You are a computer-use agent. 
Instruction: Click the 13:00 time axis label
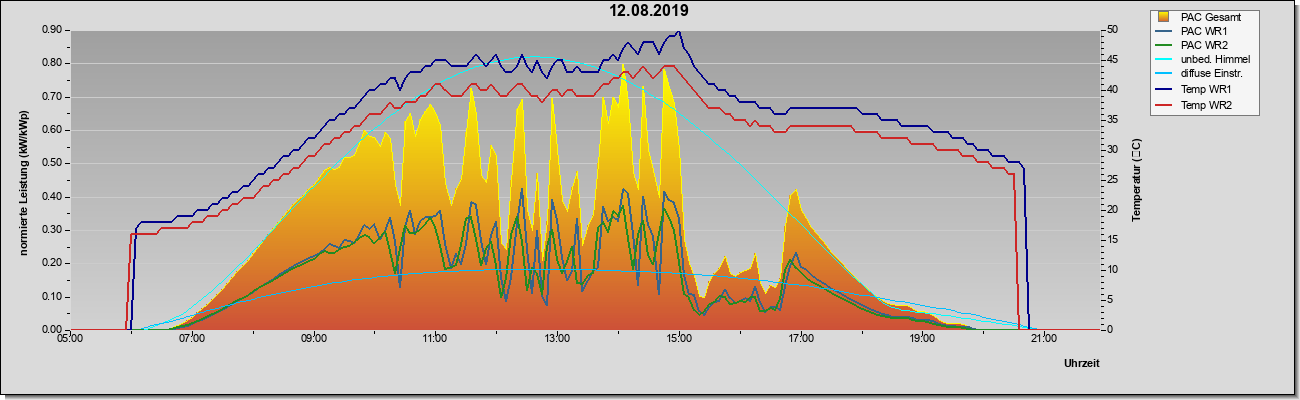tap(556, 339)
